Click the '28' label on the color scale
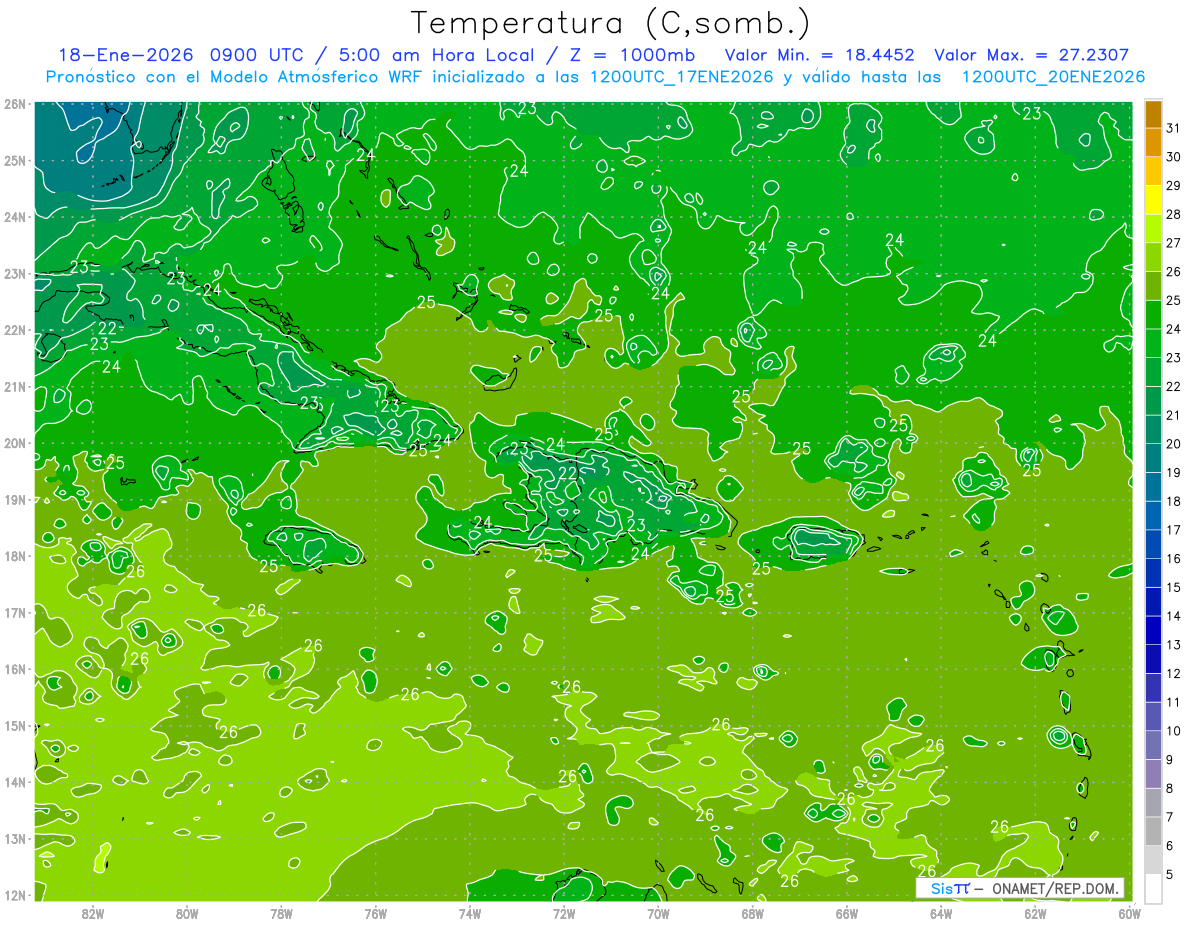1200x927 pixels. (1173, 215)
